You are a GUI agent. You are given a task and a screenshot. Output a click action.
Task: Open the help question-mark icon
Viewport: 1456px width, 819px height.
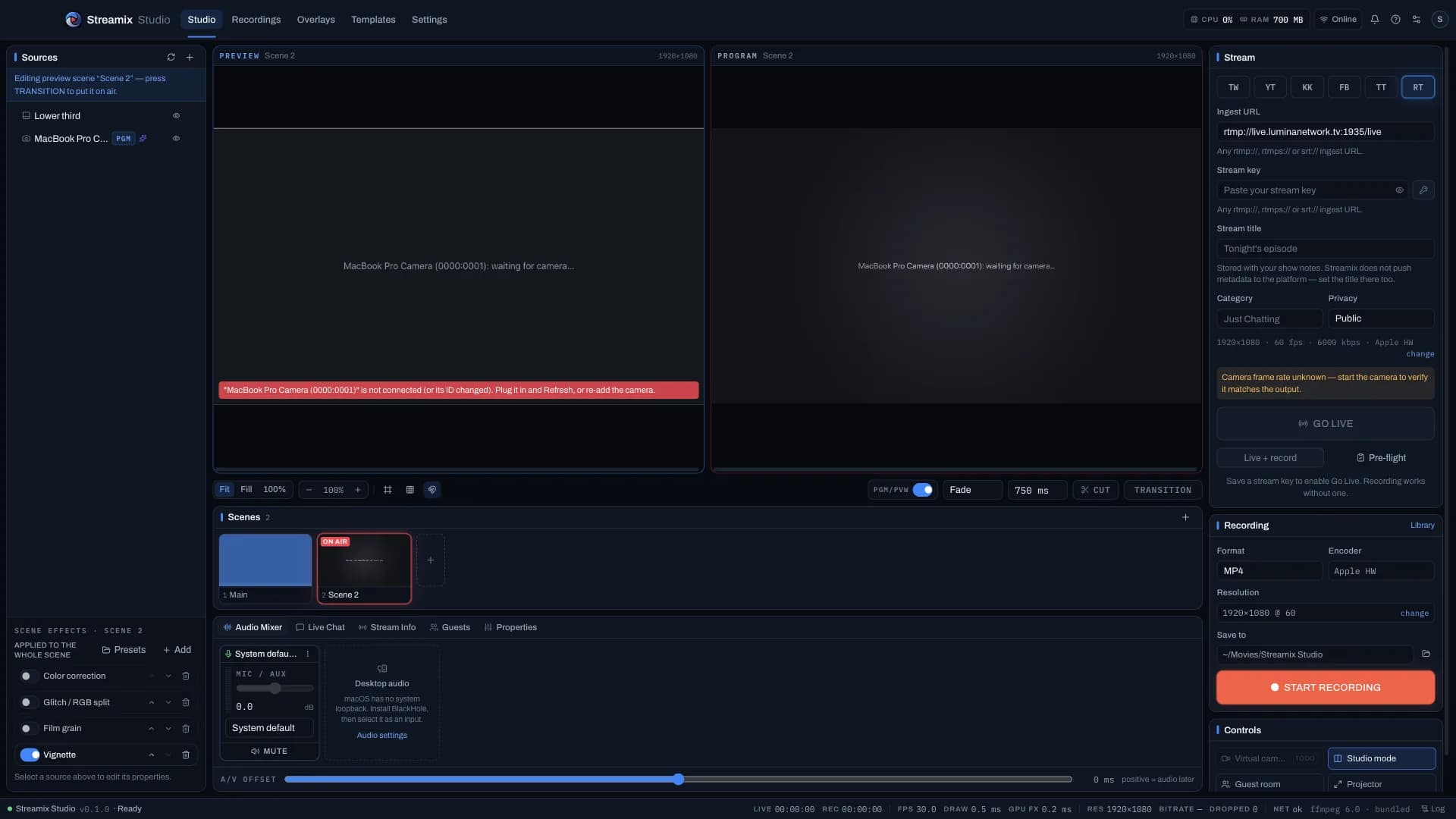point(1395,20)
